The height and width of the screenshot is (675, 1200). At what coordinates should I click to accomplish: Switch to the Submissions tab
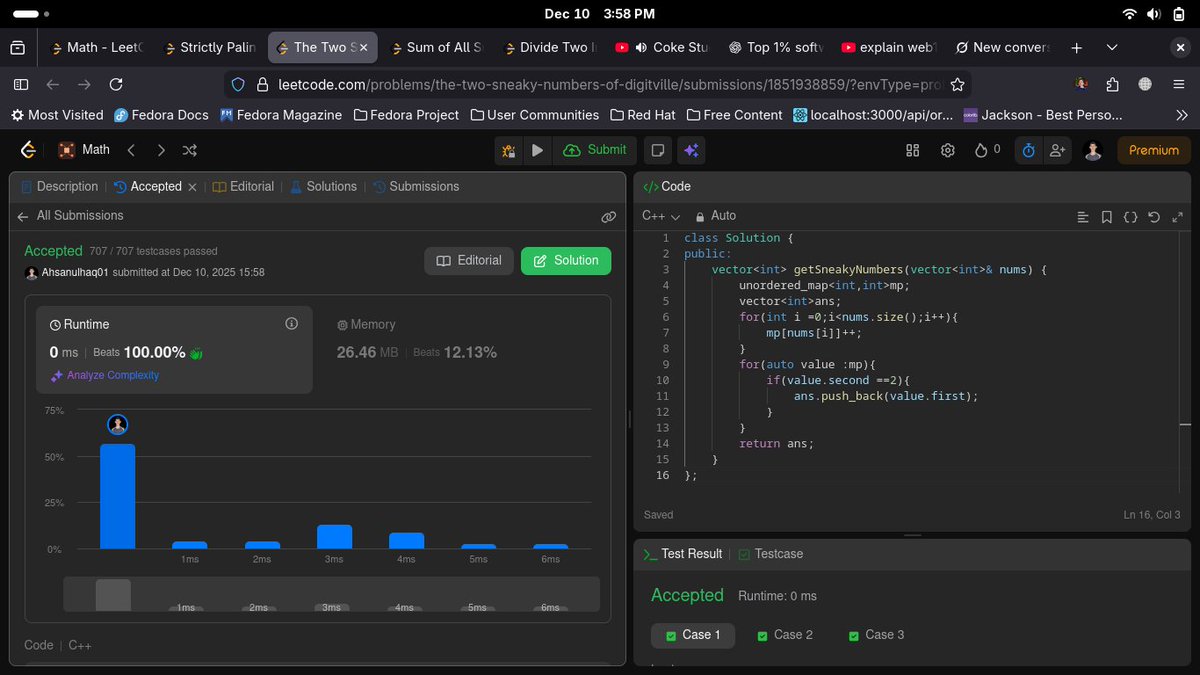[x=416, y=186]
